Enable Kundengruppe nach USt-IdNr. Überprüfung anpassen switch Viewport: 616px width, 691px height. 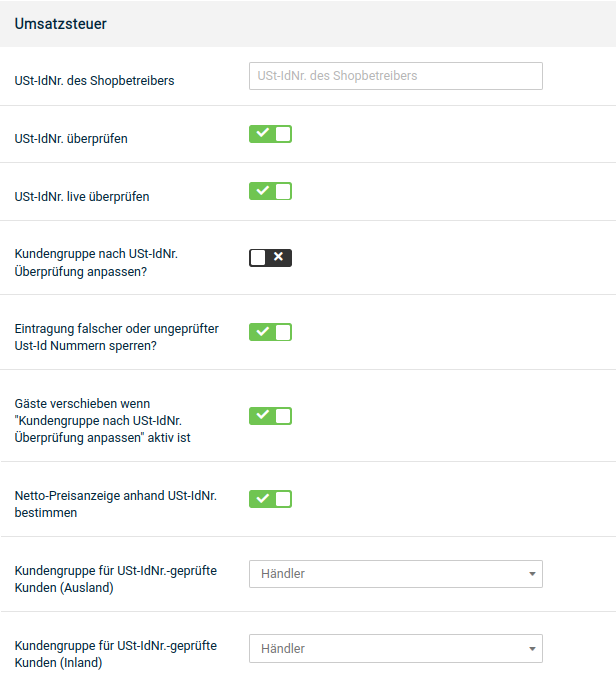tap(270, 258)
